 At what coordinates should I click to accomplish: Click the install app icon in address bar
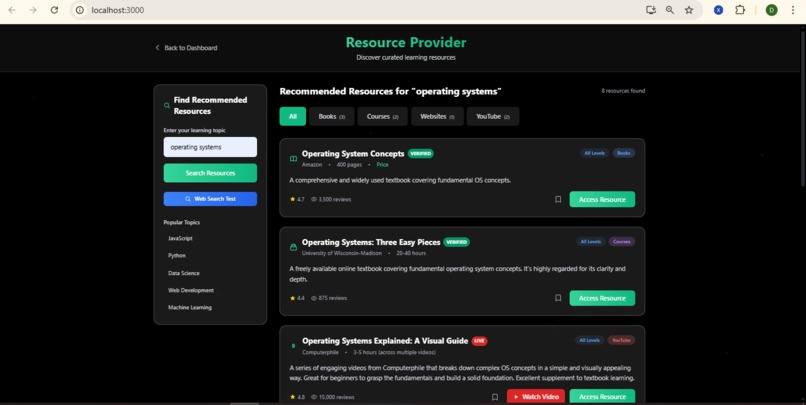[x=651, y=10]
